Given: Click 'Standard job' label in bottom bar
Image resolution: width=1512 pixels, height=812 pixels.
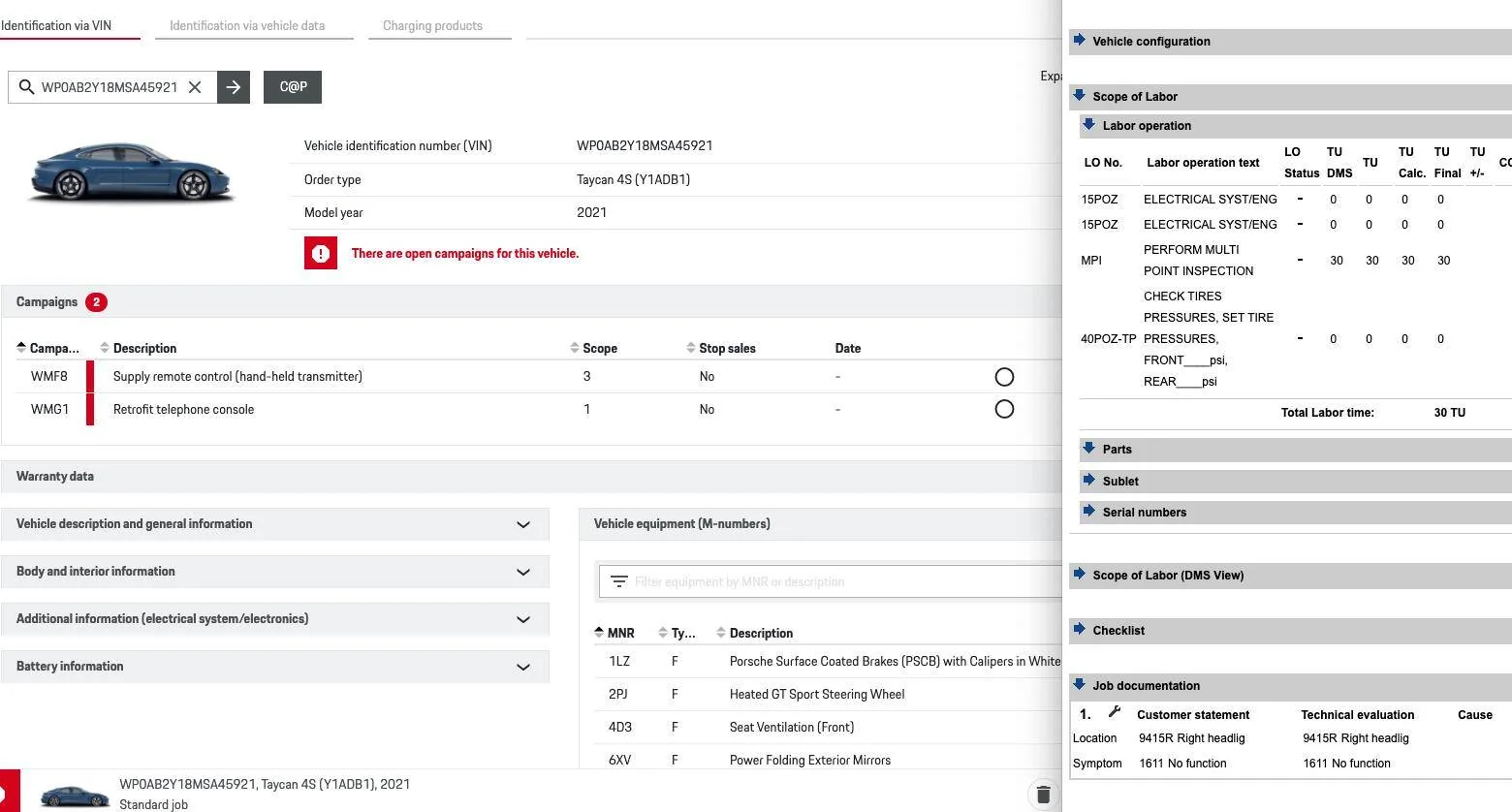Looking at the screenshot, I should point(153,804).
